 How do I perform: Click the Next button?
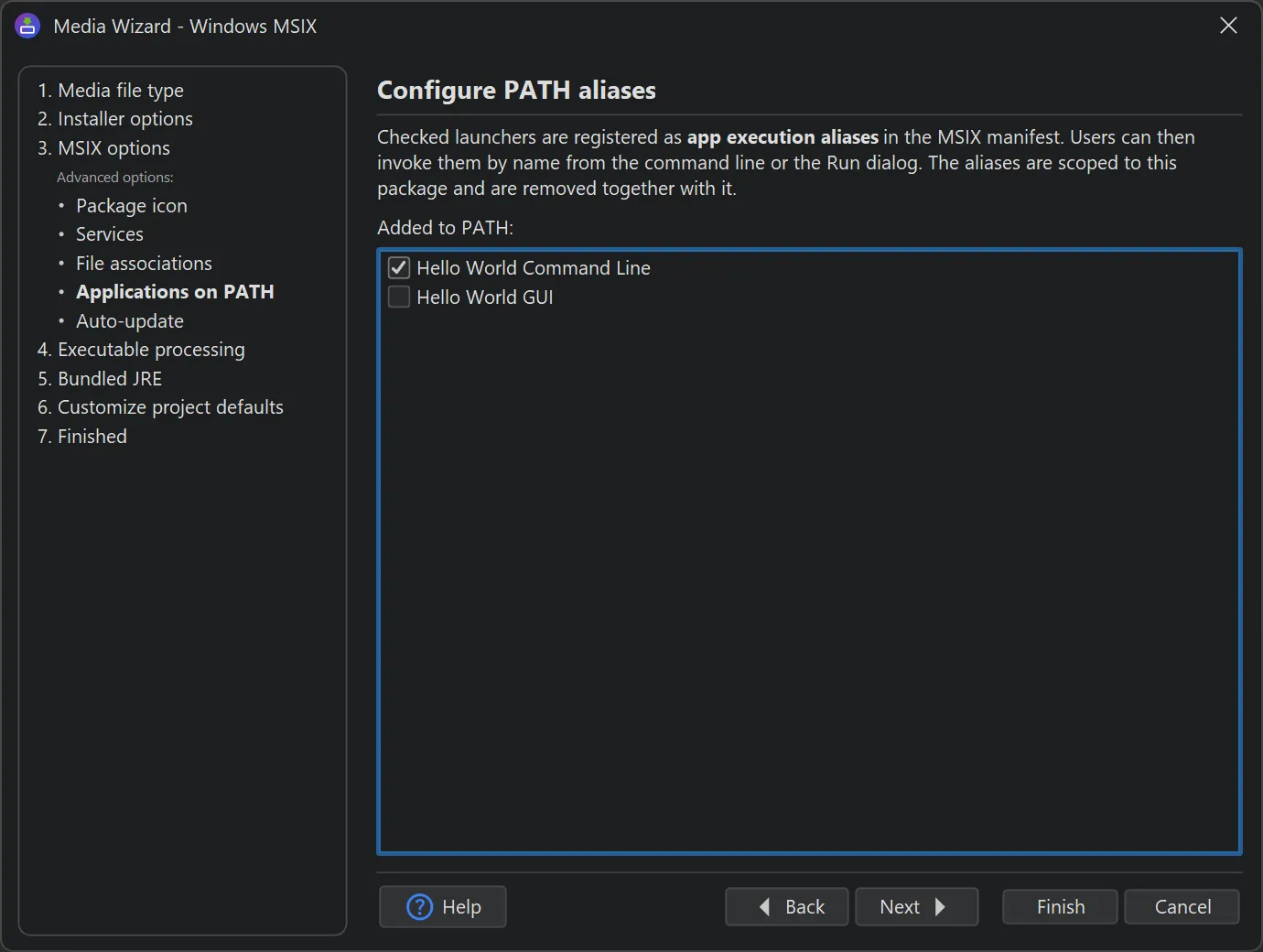click(917, 906)
